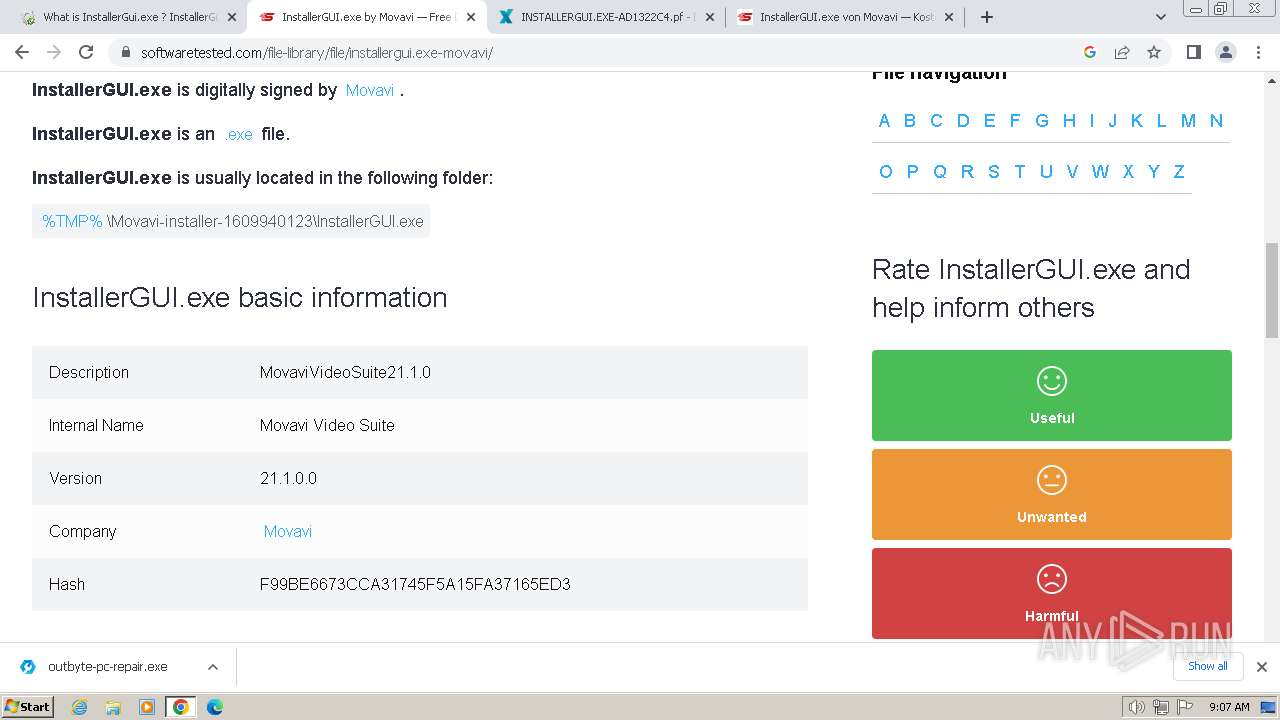Toggle the browser side panel
1280x720 pixels.
tap(1193, 52)
